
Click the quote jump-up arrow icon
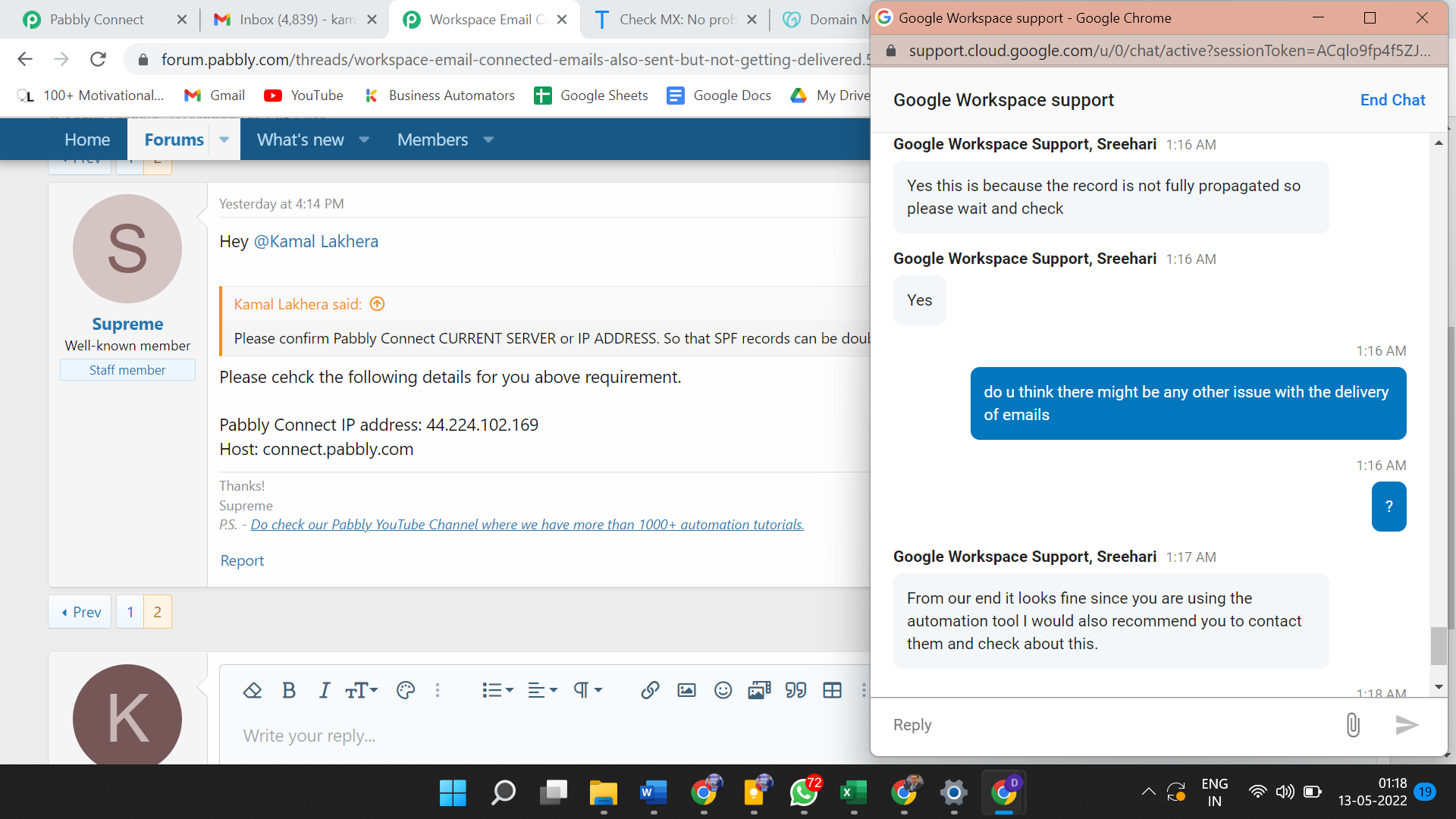(x=377, y=304)
